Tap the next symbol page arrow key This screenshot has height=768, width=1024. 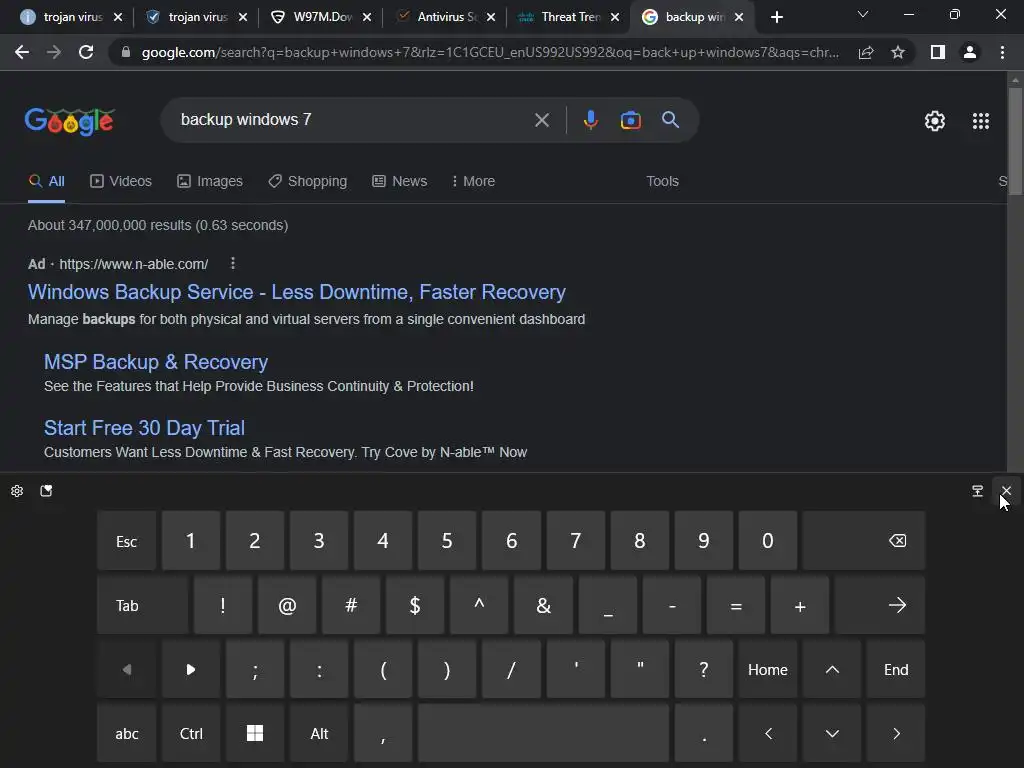(191, 669)
